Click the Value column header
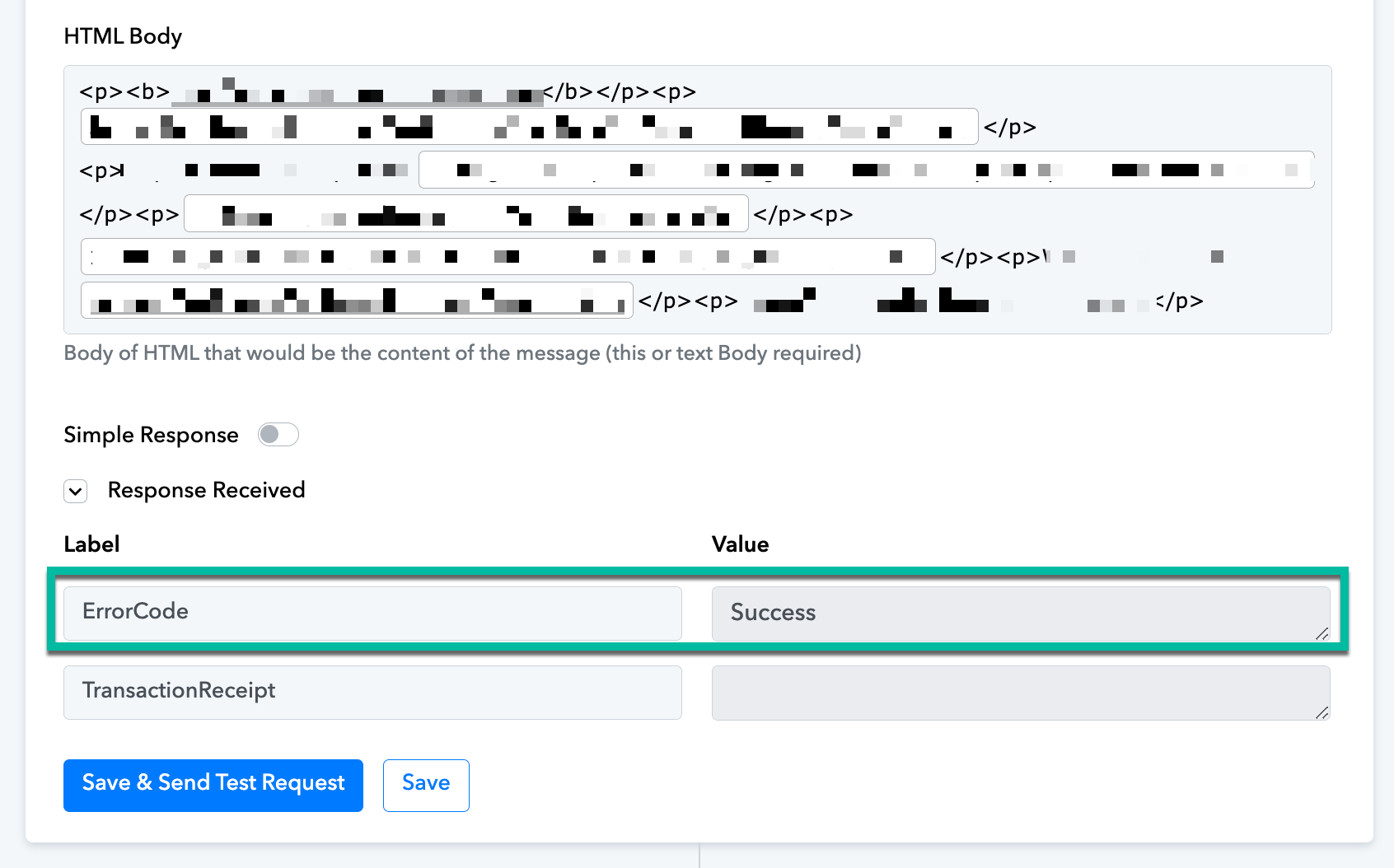 click(x=740, y=544)
